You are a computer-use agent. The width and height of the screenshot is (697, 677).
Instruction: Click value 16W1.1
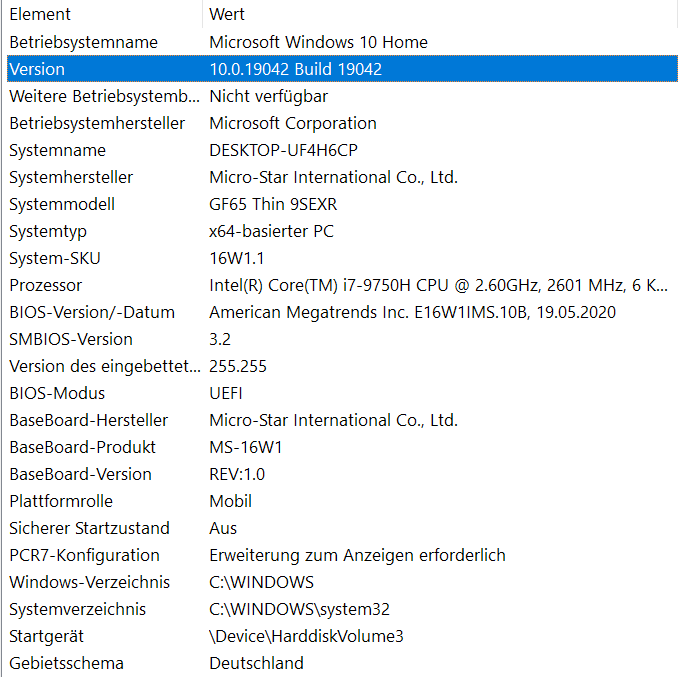236,258
